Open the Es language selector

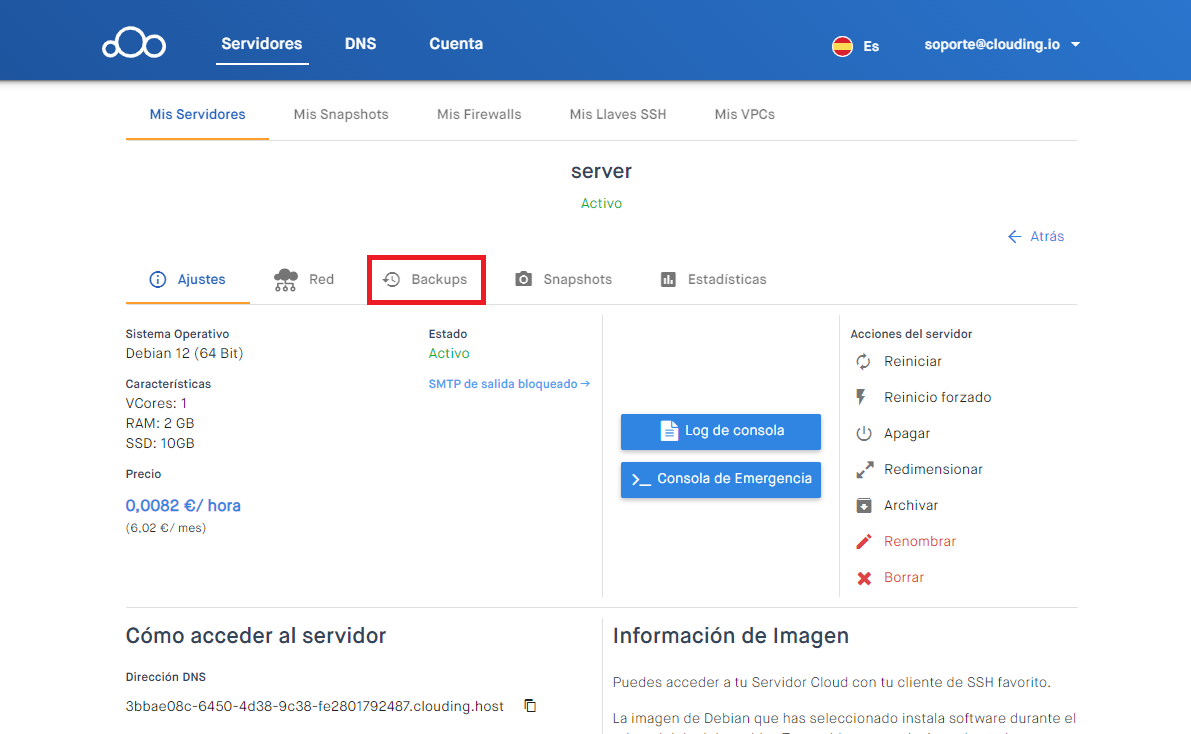pos(856,46)
